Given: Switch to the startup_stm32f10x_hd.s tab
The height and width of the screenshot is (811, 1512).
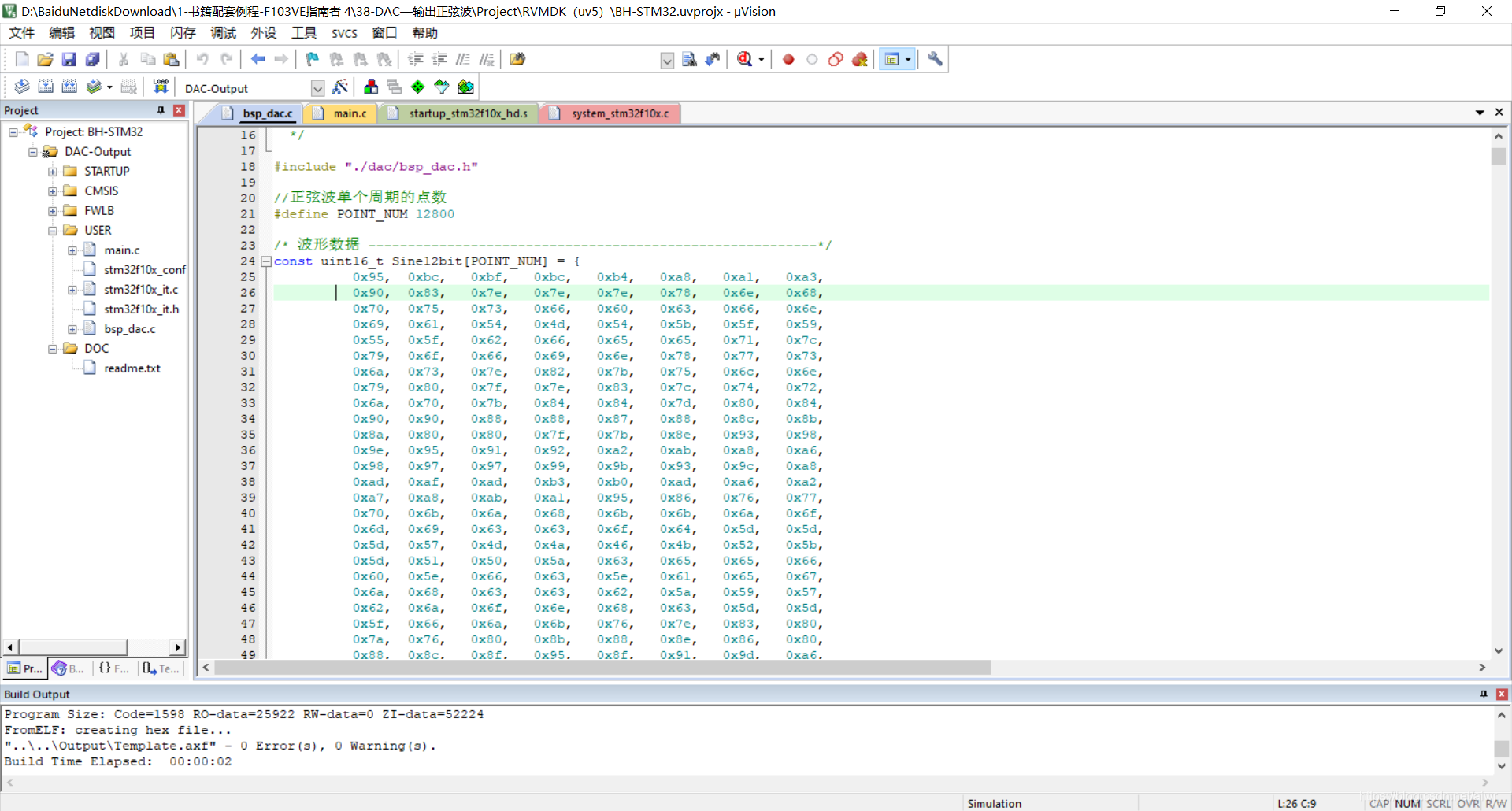Looking at the screenshot, I should coord(461,113).
